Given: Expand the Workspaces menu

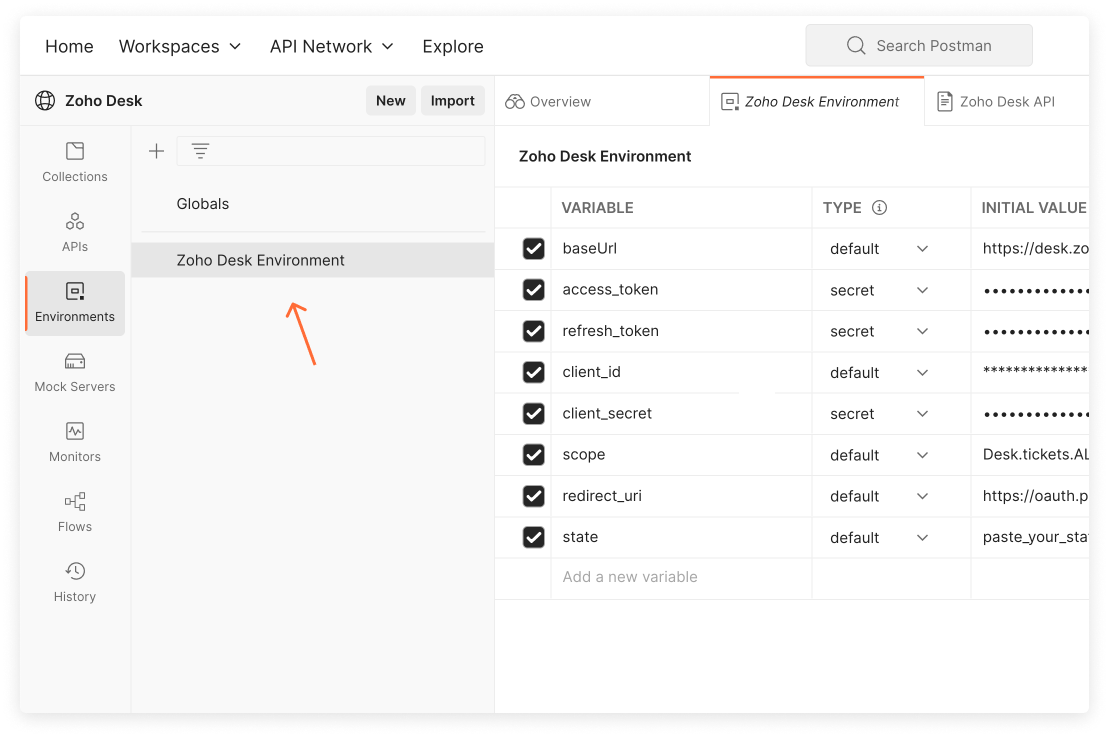Looking at the screenshot, I should (180, 46).
